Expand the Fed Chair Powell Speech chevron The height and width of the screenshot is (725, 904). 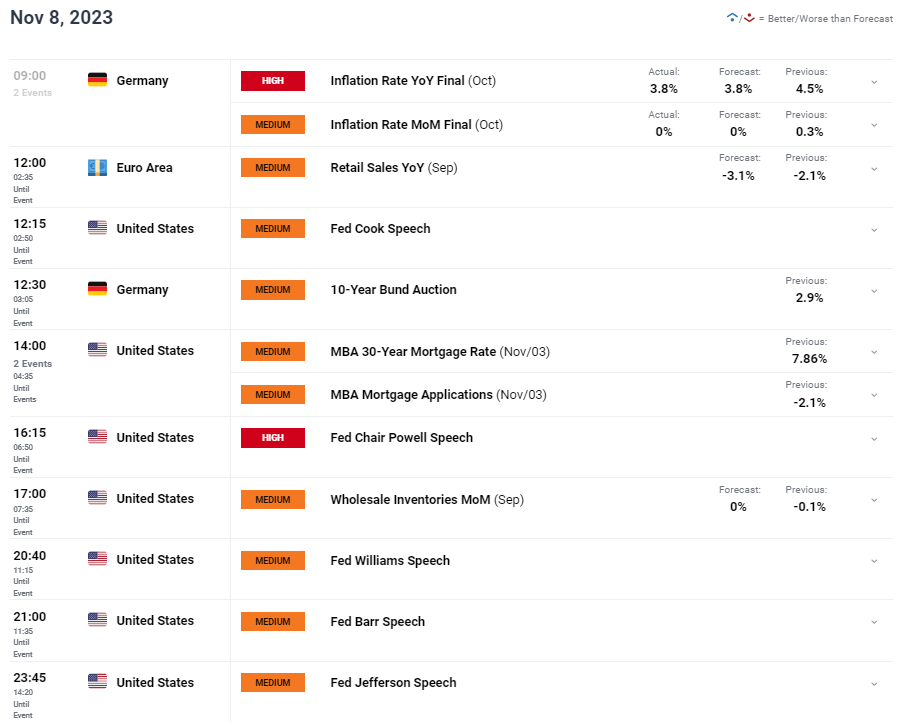[874, 438]
